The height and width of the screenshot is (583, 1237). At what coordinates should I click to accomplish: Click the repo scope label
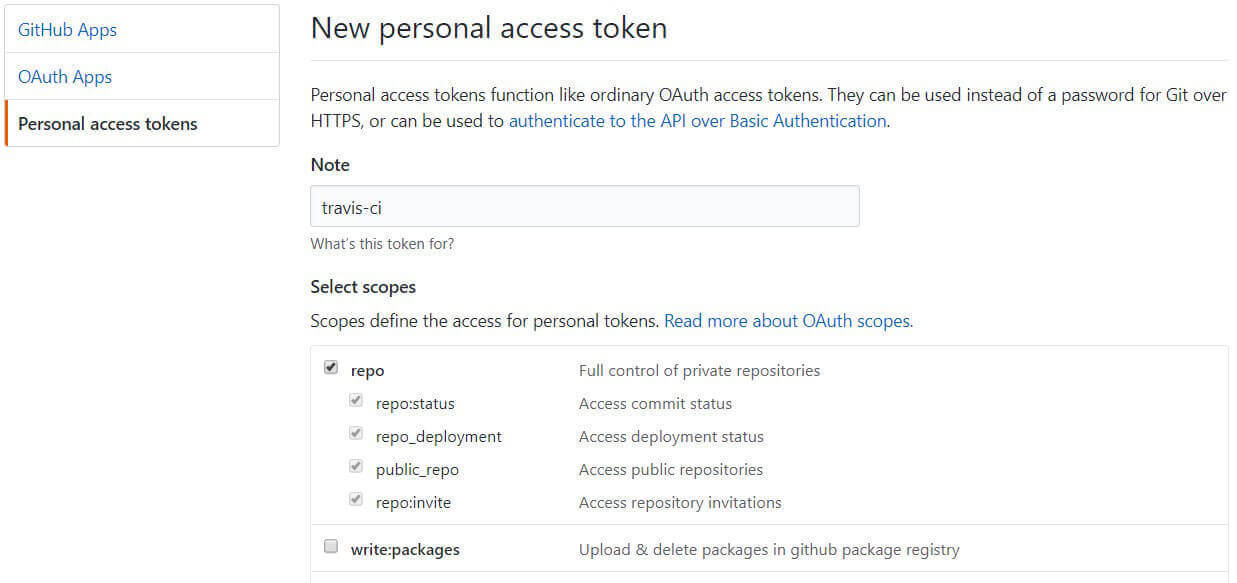click(367, 370)
